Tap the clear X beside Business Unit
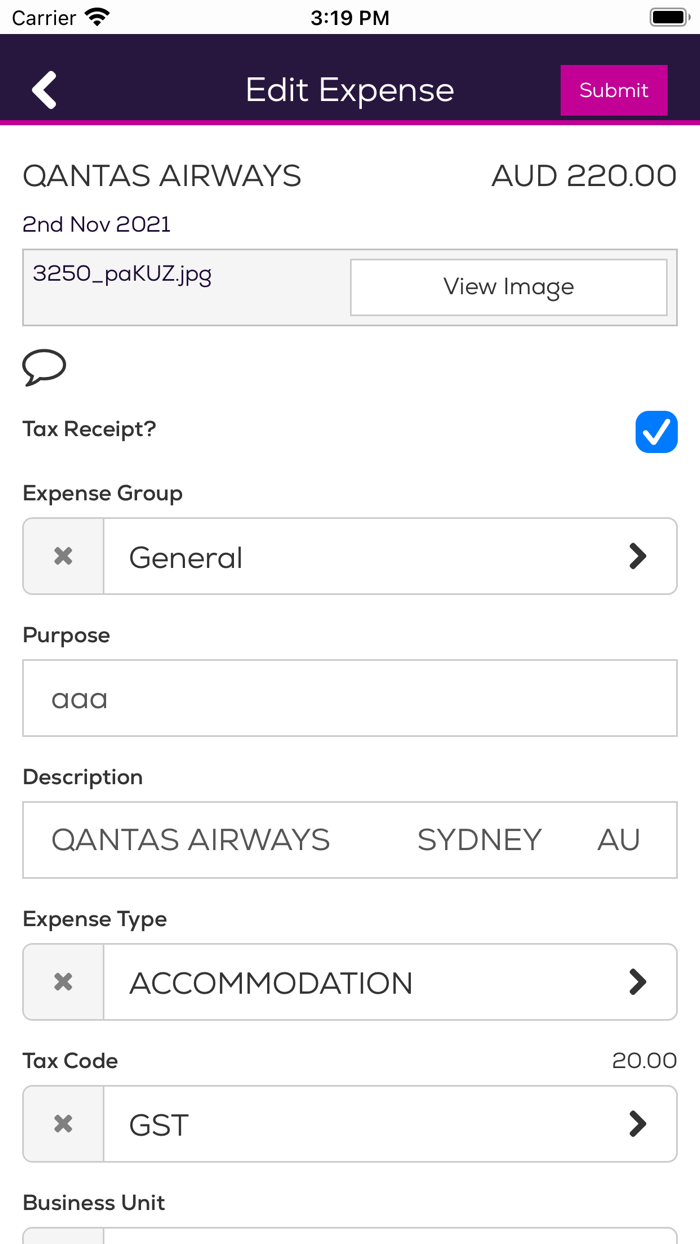 tap(62, 1240)
